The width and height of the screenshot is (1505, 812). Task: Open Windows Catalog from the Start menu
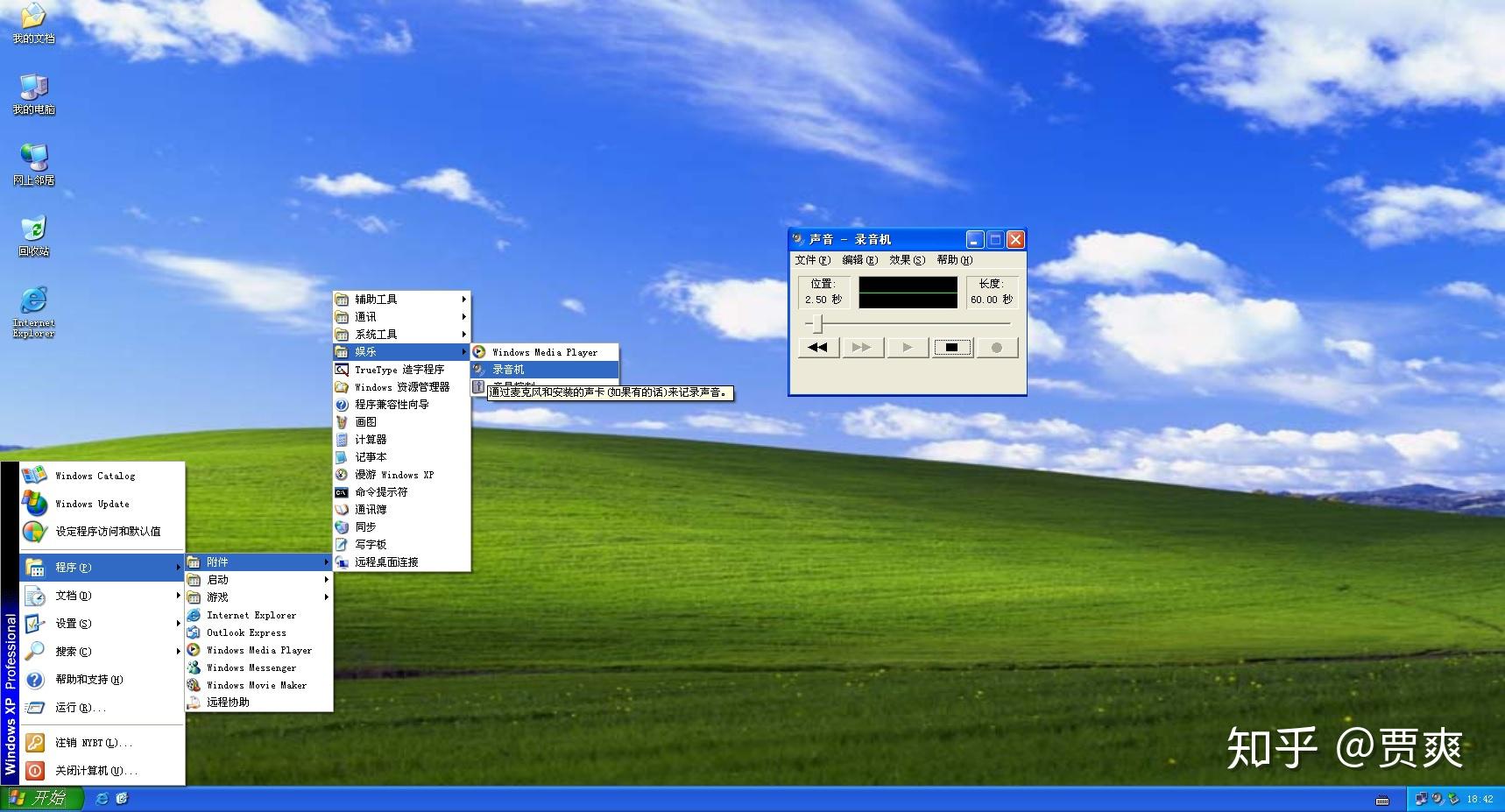102,476
